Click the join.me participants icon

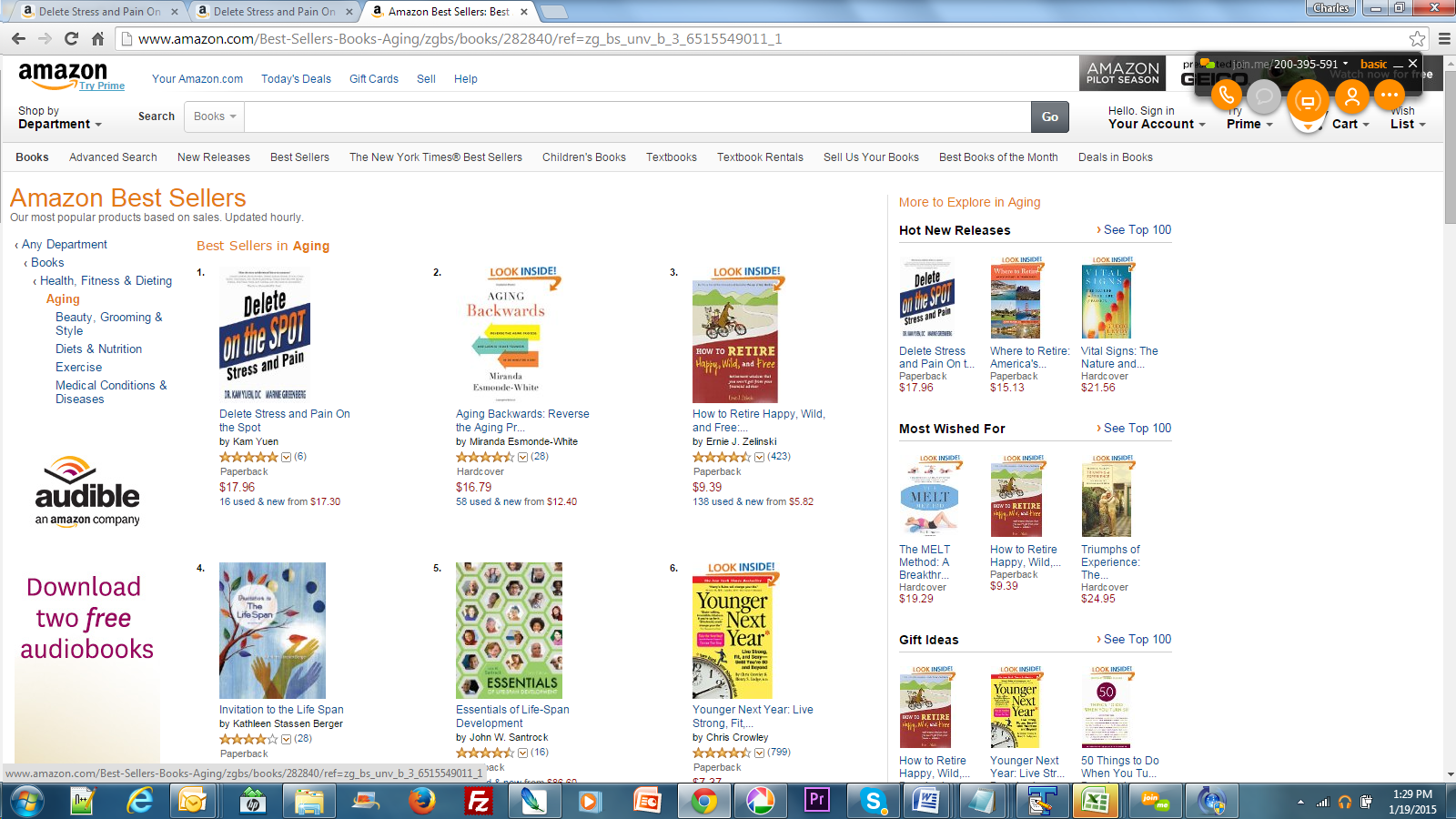1351,95
